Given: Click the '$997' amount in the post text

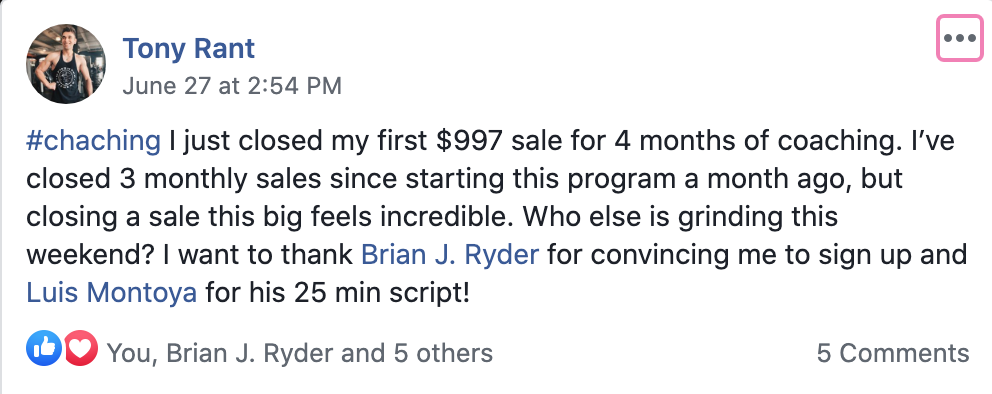Looking at the screenshot, I should [470, 142].
